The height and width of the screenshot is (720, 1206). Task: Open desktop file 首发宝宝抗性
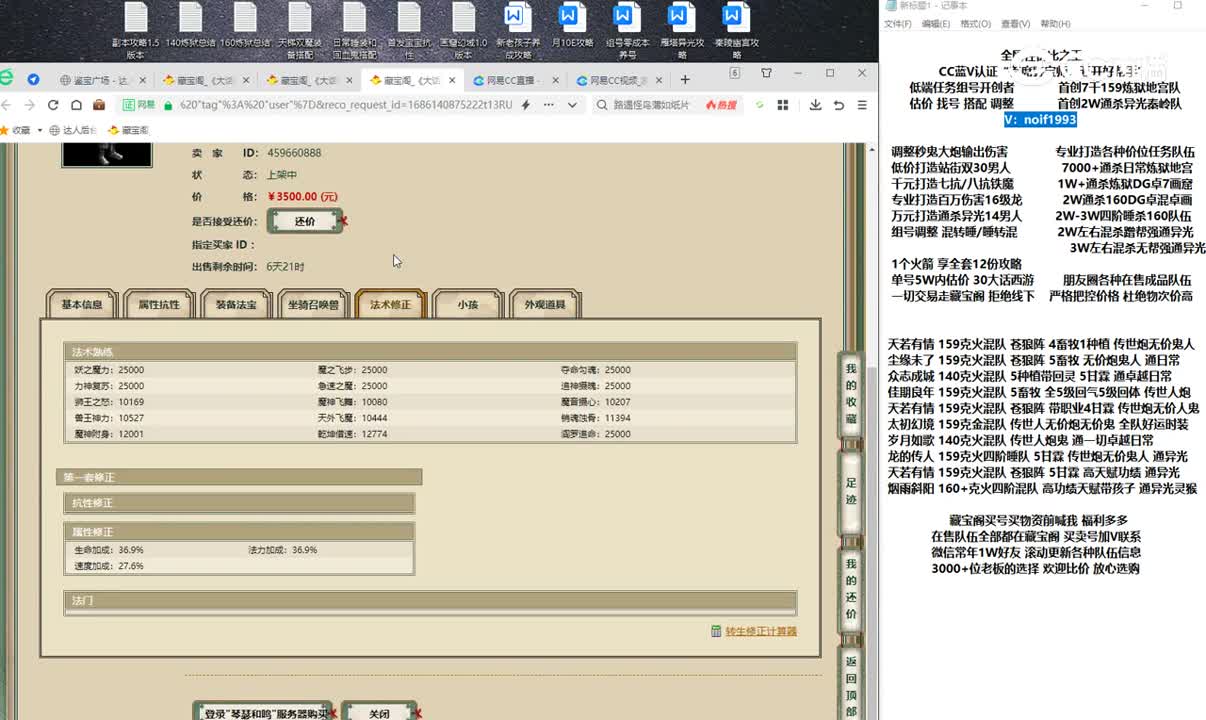tap(407, 31)
